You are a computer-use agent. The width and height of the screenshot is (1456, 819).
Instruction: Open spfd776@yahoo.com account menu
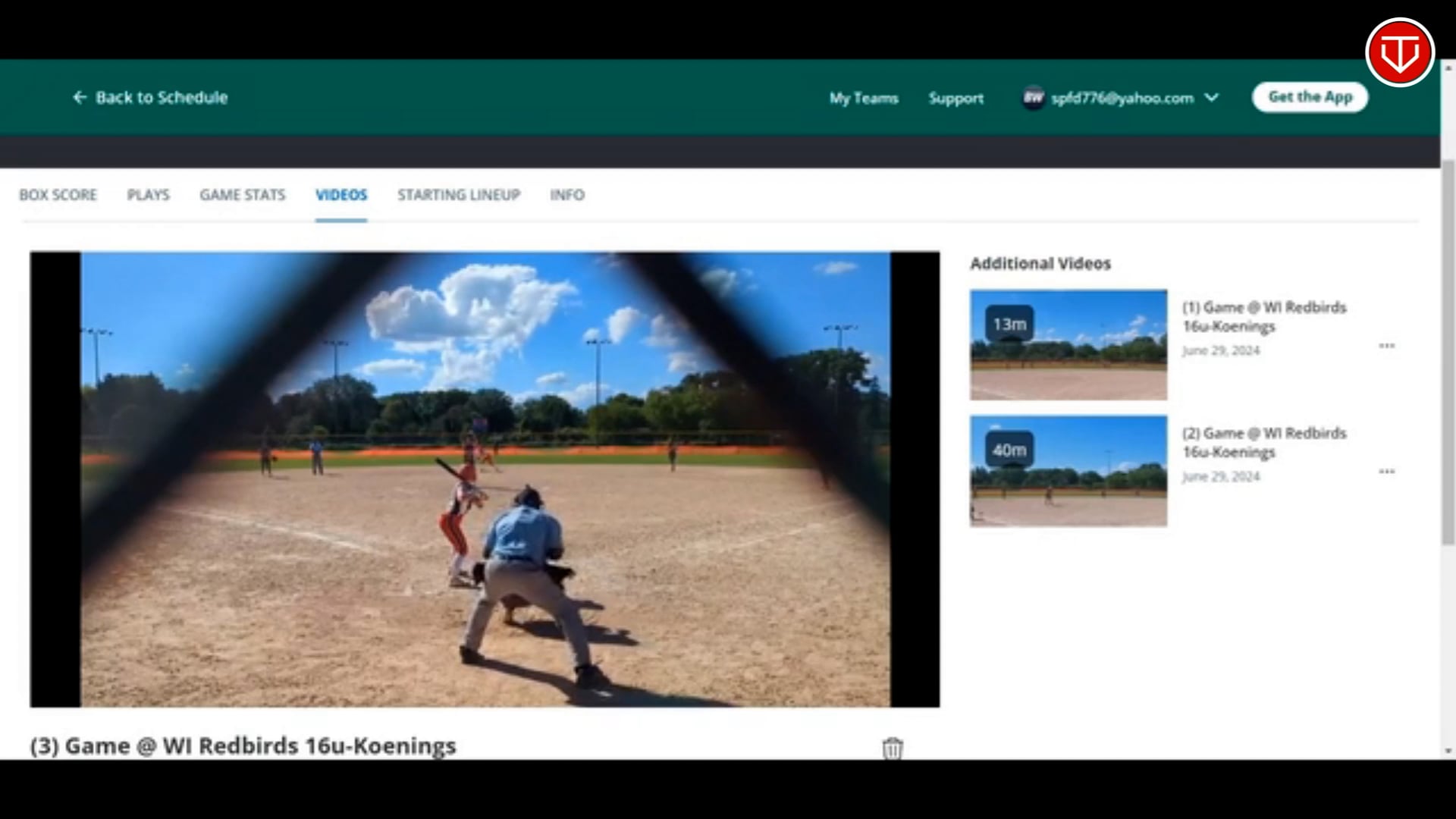tap(1122, 98)
